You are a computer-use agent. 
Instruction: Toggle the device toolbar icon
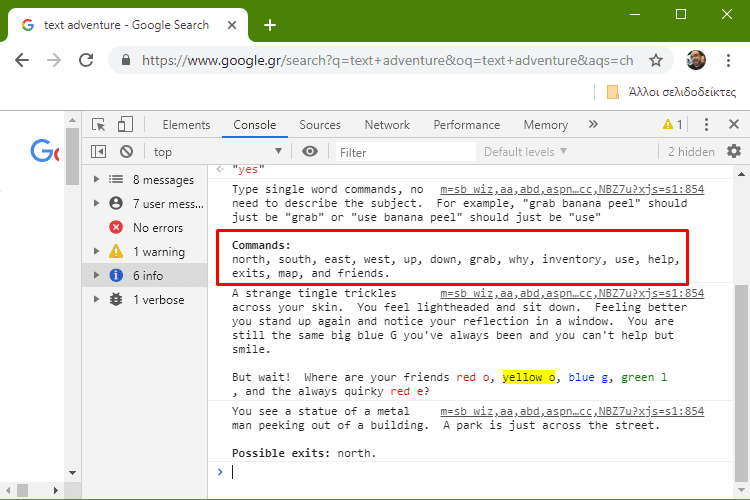pos(125,125)
